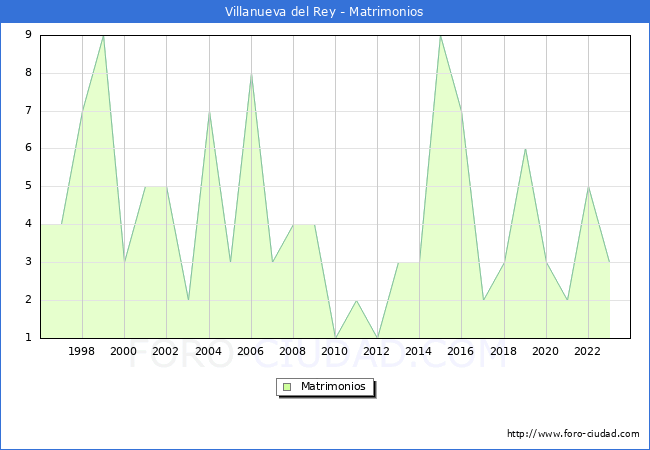Click the 2004 peak data point at 7

point(209,111)
